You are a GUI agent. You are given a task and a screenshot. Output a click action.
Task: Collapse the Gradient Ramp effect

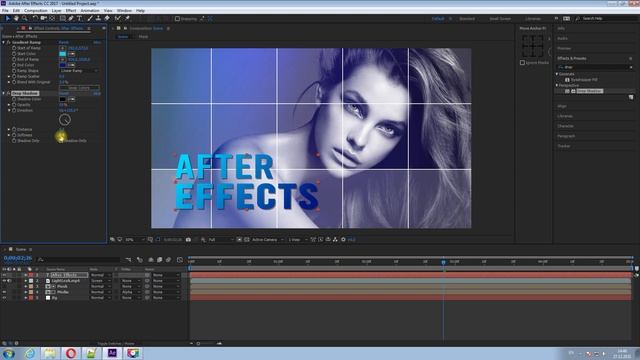point(4,42)
